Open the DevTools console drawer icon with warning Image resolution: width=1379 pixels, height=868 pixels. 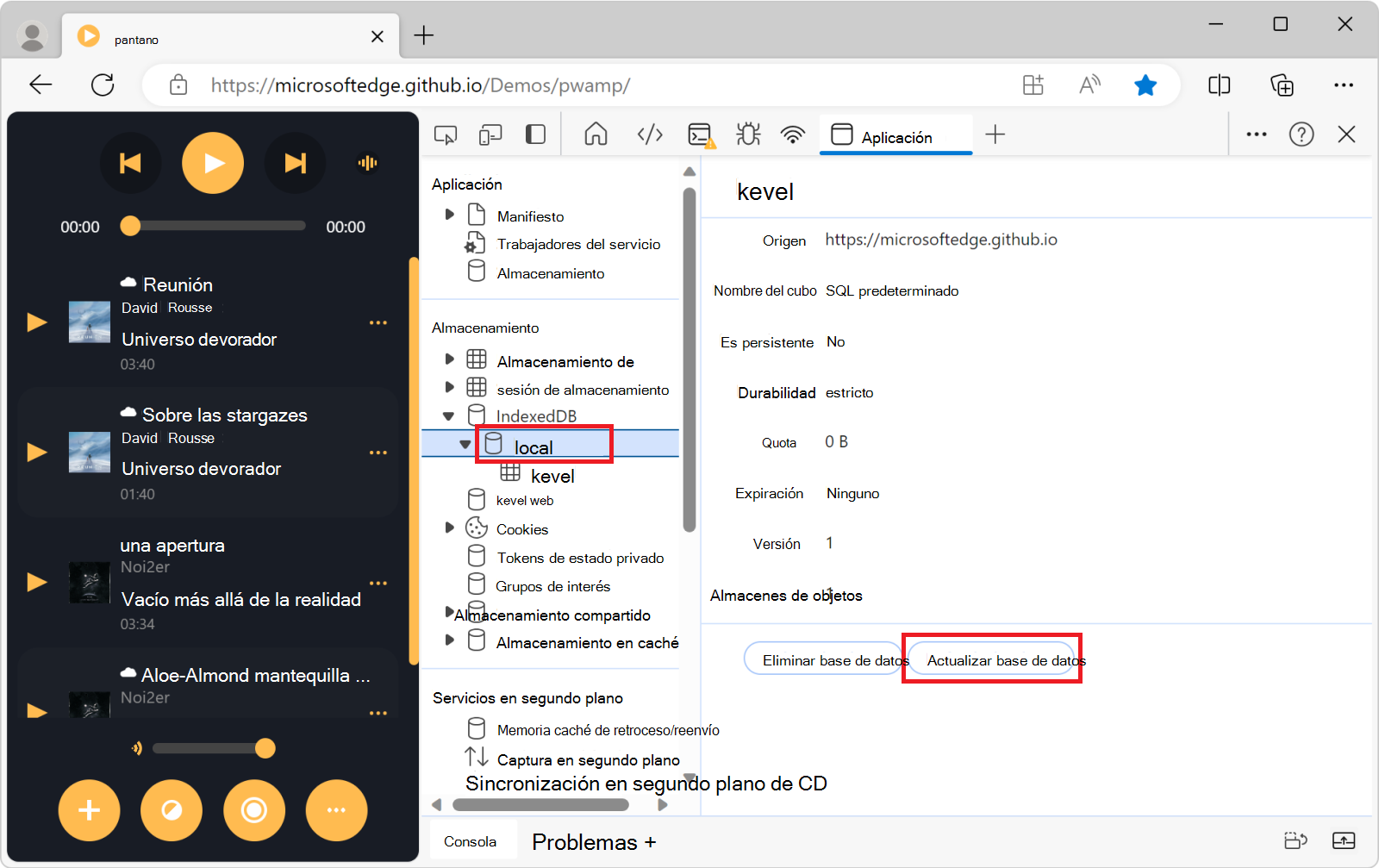click(700, 134)
